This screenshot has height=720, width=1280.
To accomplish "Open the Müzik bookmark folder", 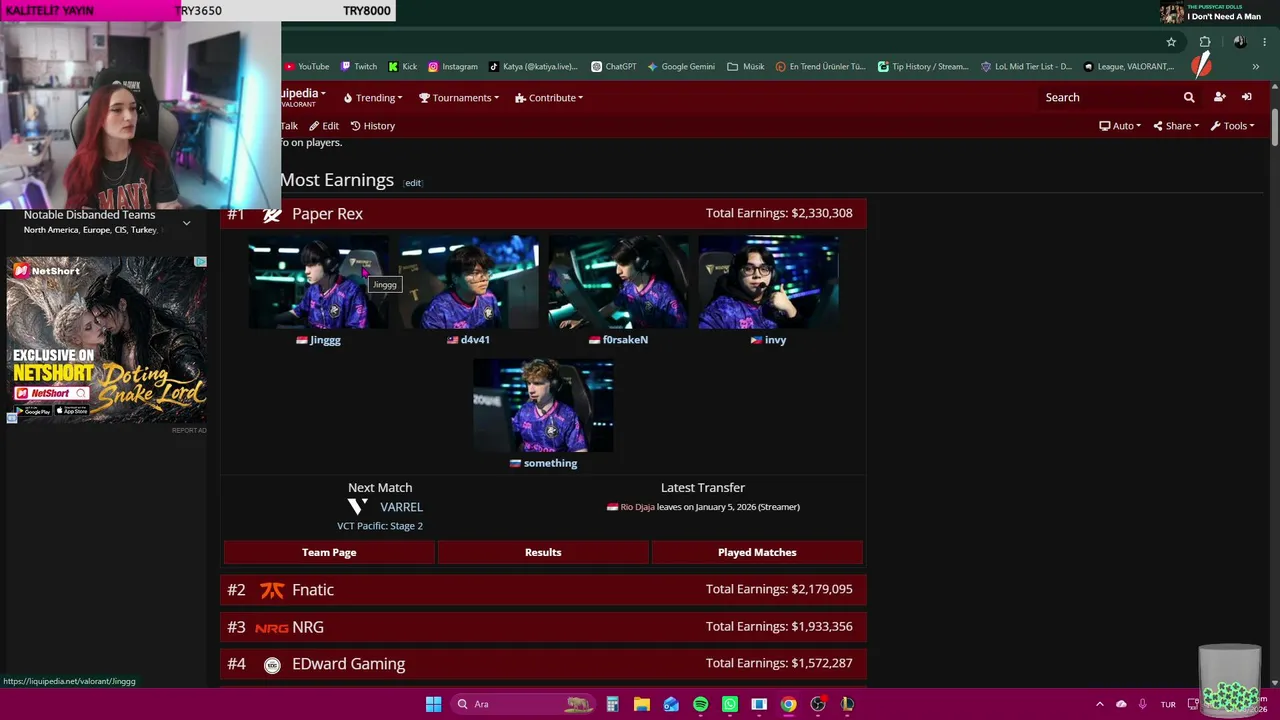I will 746,67.
